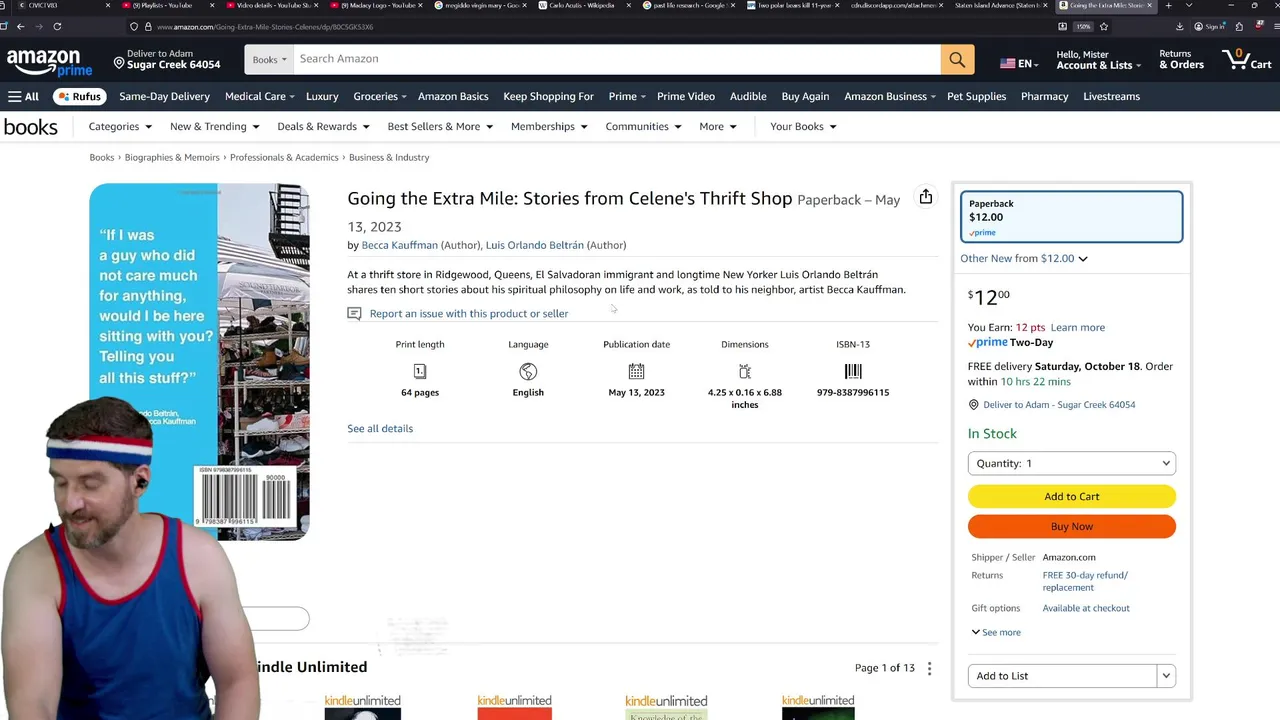The height and width of the screenshot is (720, 1280).
Task: Open the Communities dropdown
Action: tap(643, 127)
